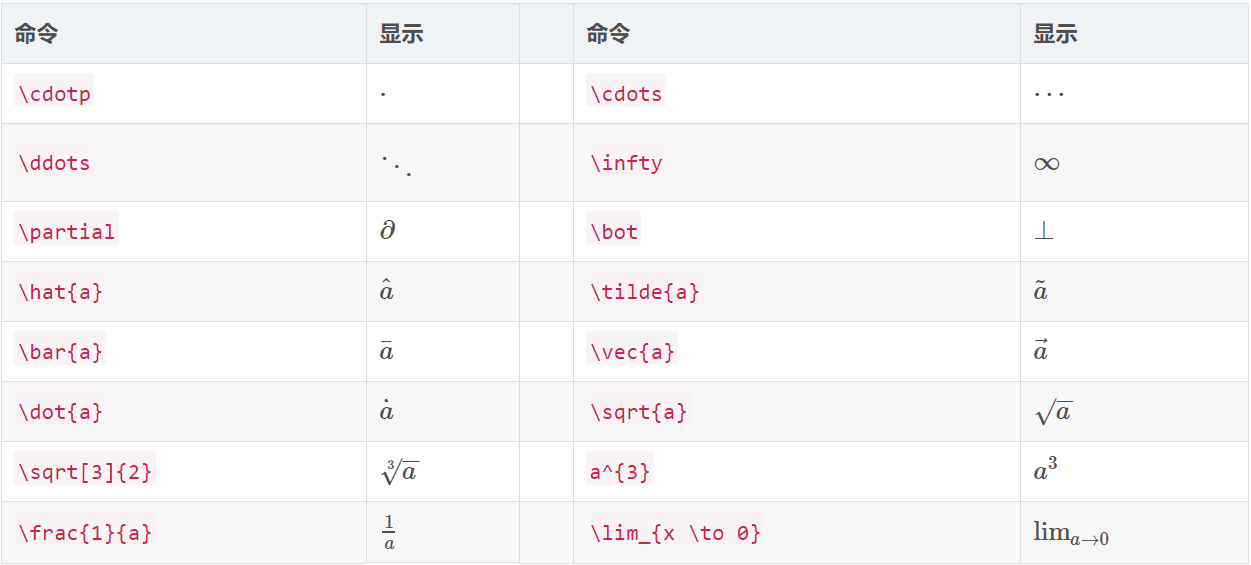Click the first 命令 column header
This screenshot has width=1251, height=565.
(x=36, y=34)
